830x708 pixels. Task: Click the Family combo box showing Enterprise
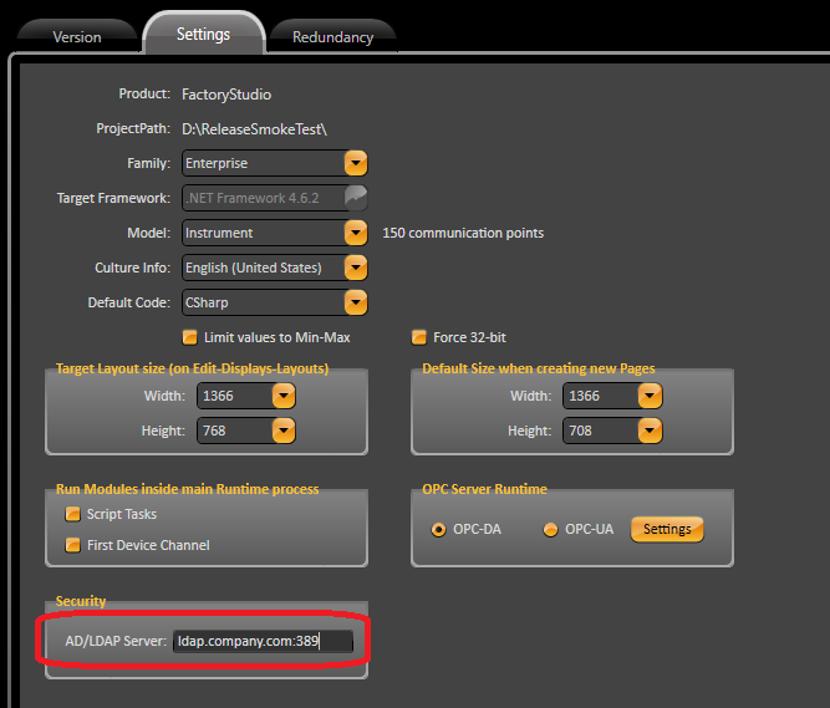(275, 163)
